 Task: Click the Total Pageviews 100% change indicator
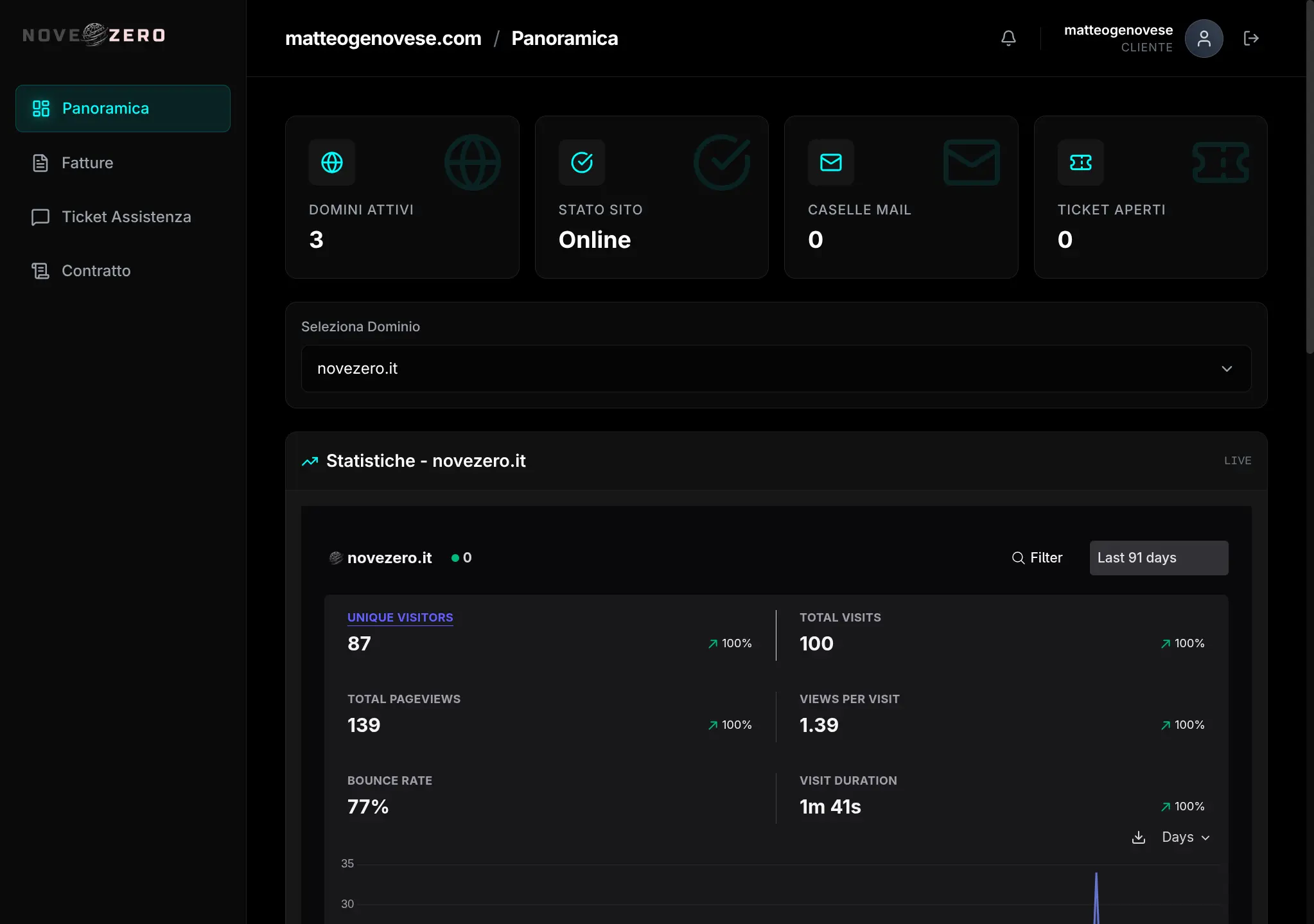click(730, 725)
